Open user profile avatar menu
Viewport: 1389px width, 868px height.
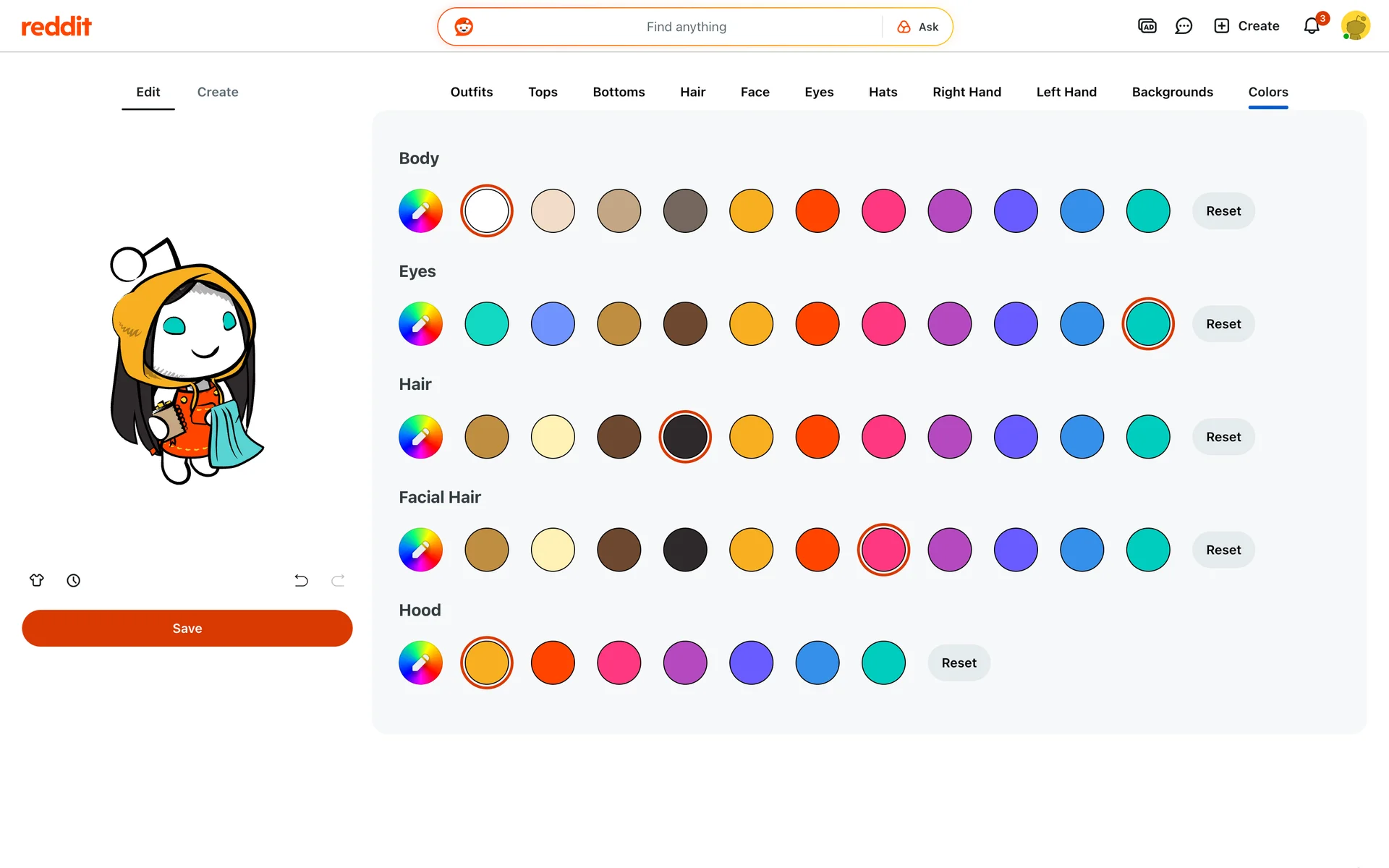1355,27
